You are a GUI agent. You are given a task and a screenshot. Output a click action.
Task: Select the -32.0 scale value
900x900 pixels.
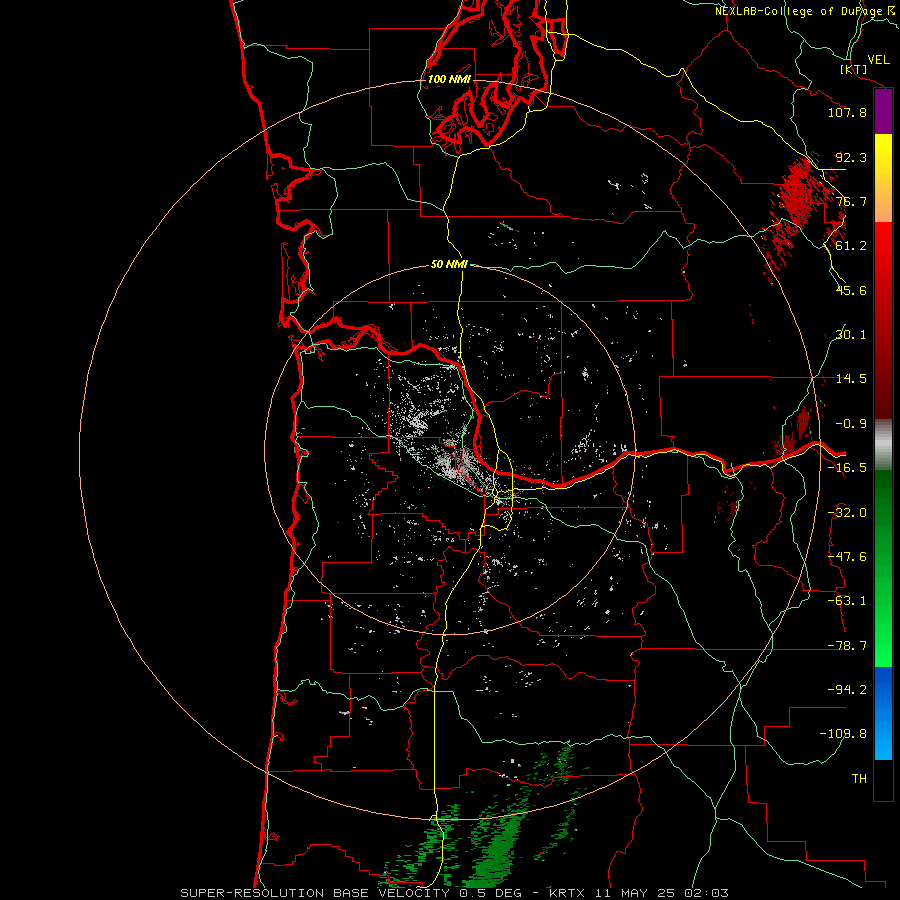847,513
